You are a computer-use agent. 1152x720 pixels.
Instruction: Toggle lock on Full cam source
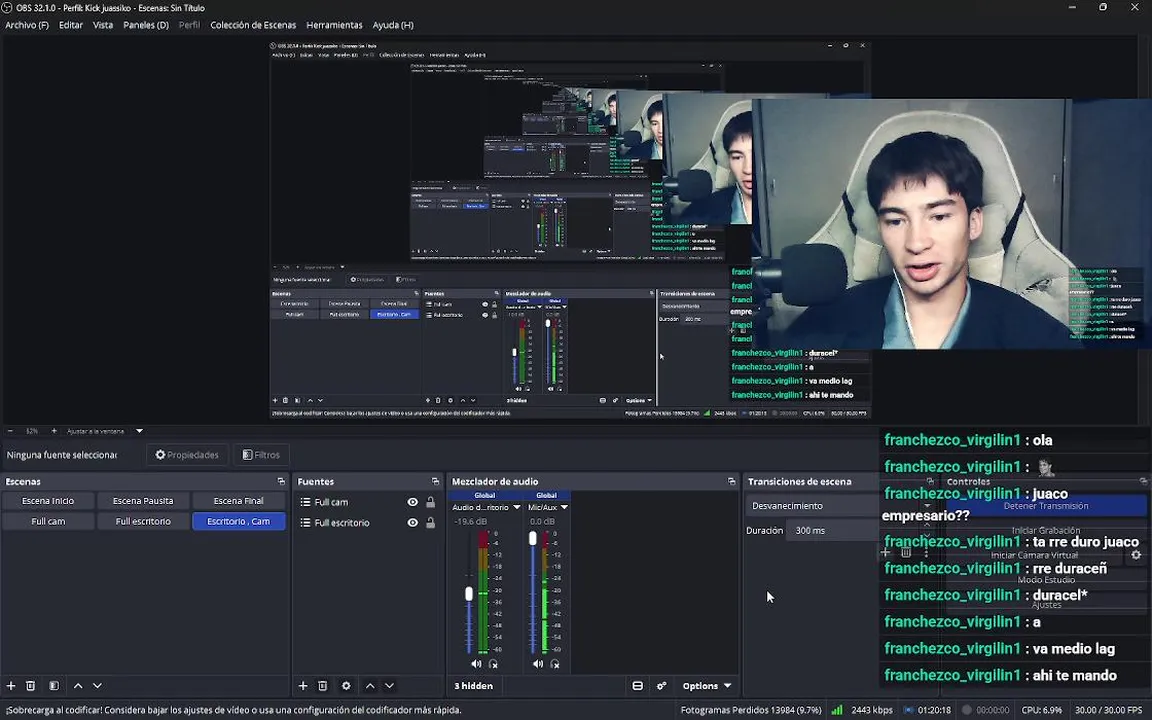[x=431, y=502]
